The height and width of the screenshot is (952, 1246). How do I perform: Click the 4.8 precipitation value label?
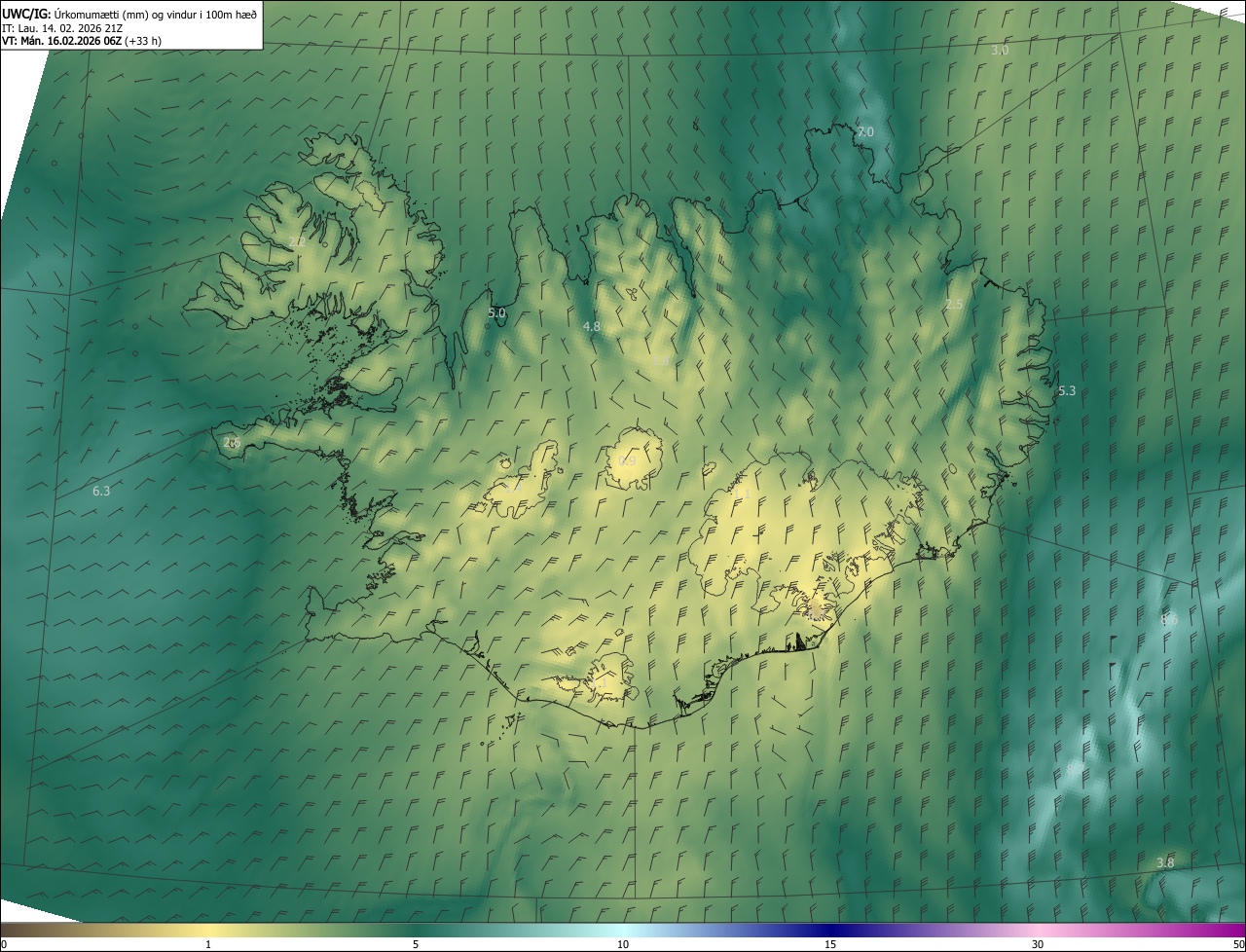tap(591, 327)
